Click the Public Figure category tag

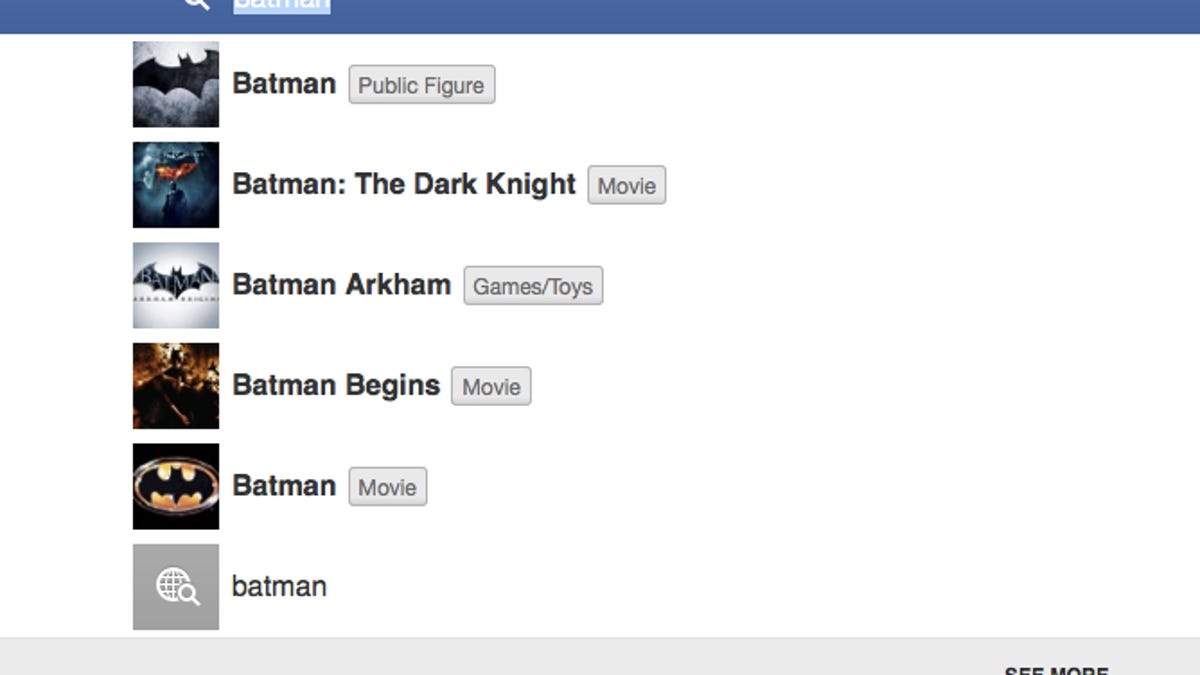tap(421, 85)
